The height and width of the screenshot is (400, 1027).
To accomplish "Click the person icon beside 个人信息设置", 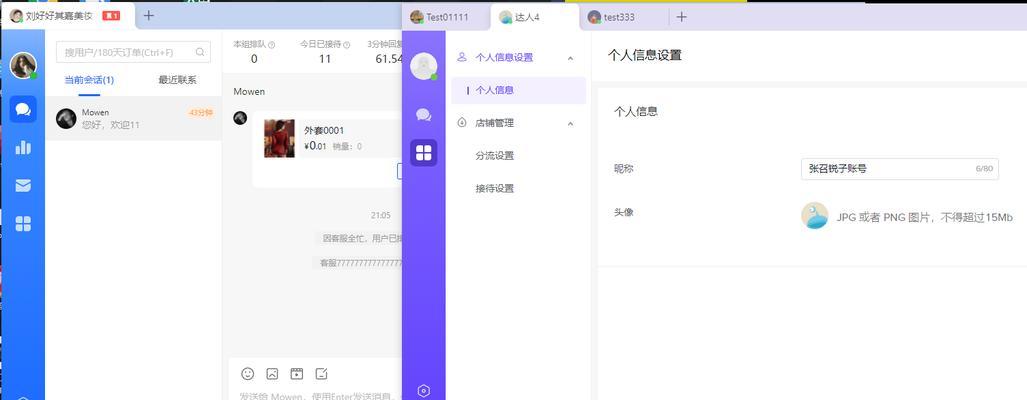I will coord(462,57).
